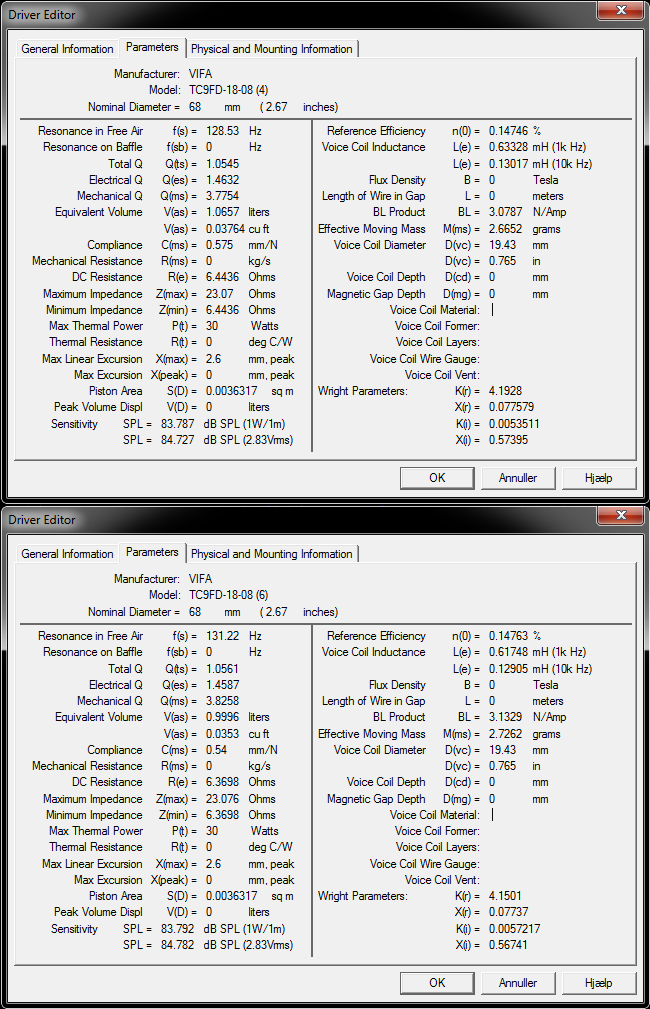The height and width of the screenshot is (1009, 650).
Task: Select the SPL value 83.787
Action: [x=177, y=424]
